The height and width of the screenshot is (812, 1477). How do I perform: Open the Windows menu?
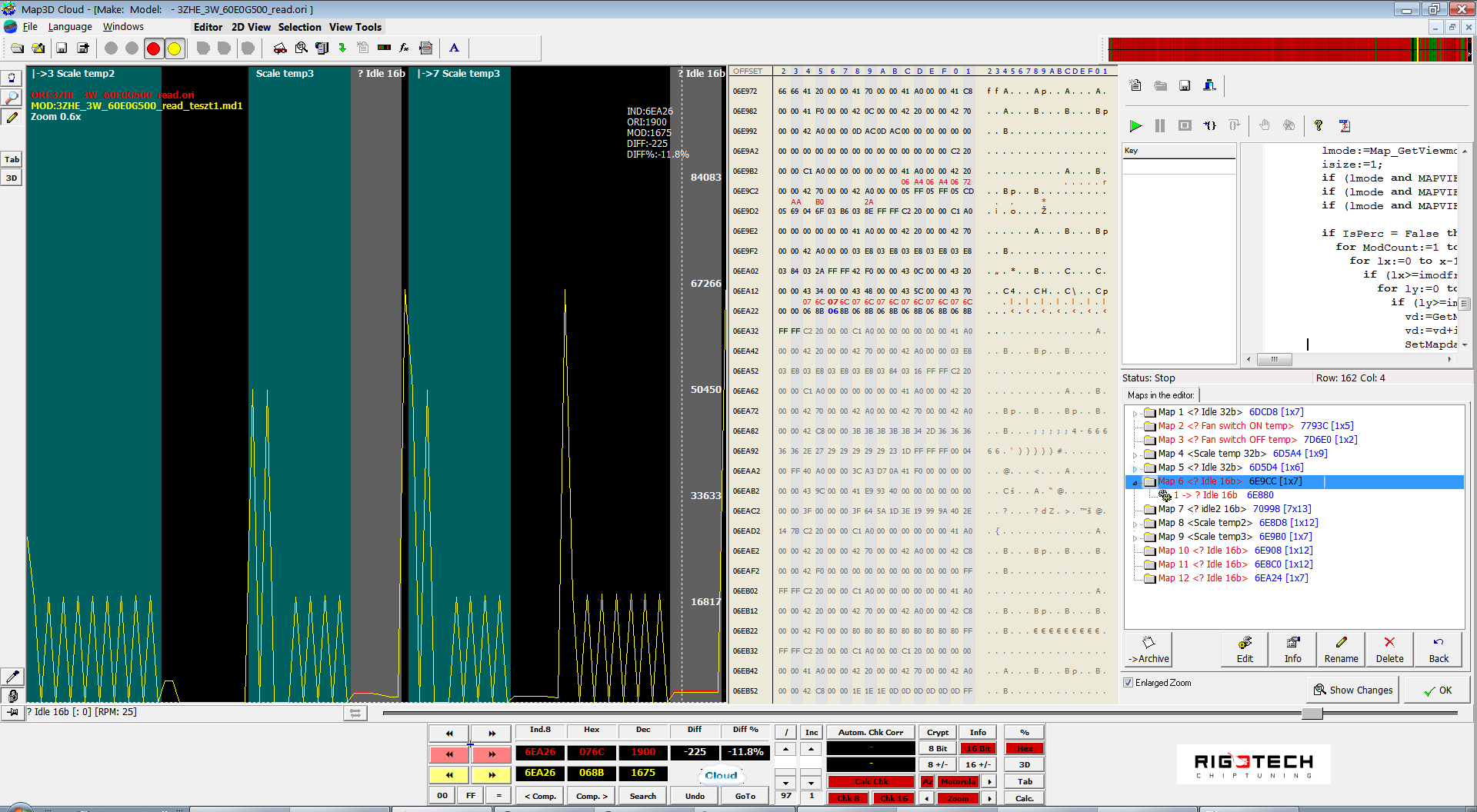pos(123,27)
